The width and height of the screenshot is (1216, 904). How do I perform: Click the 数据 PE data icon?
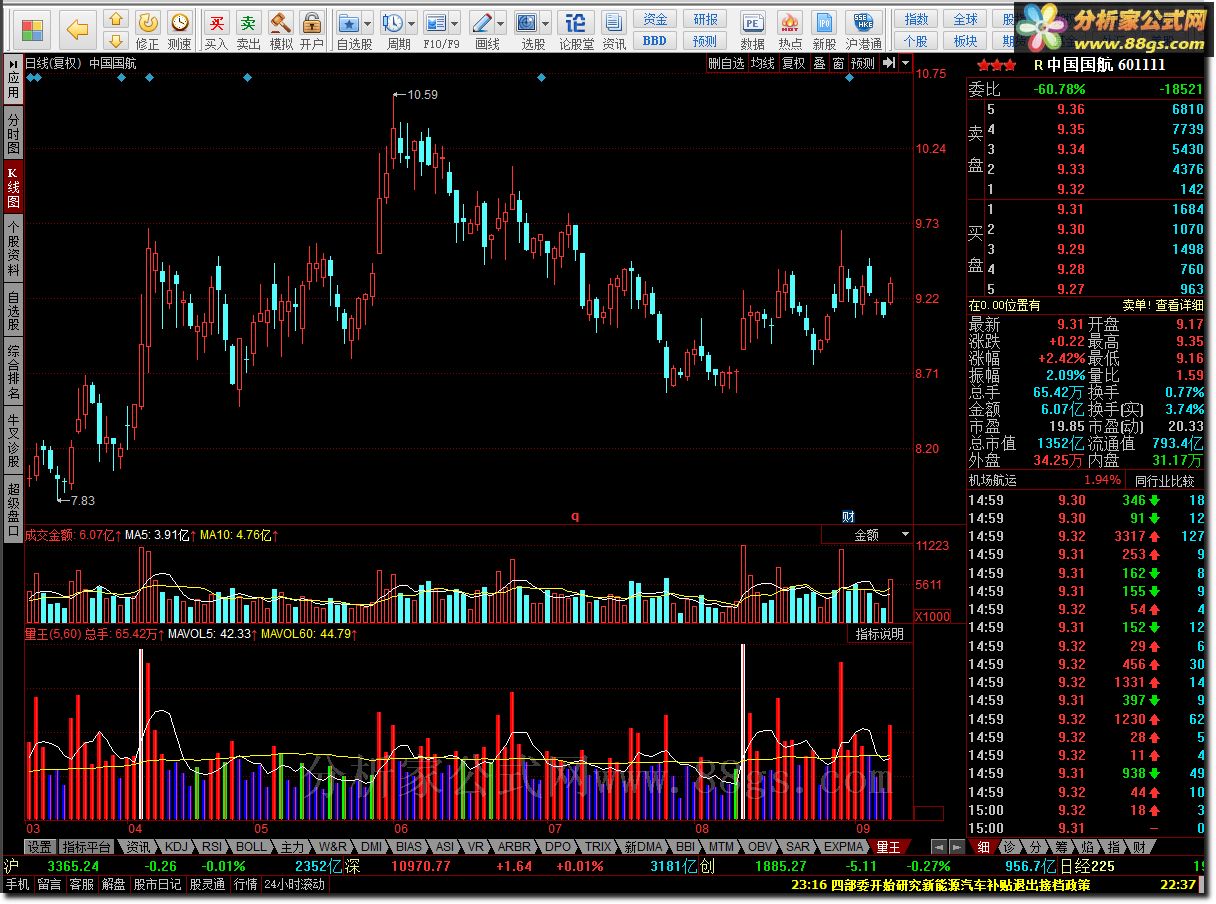(x=752, y=30)
